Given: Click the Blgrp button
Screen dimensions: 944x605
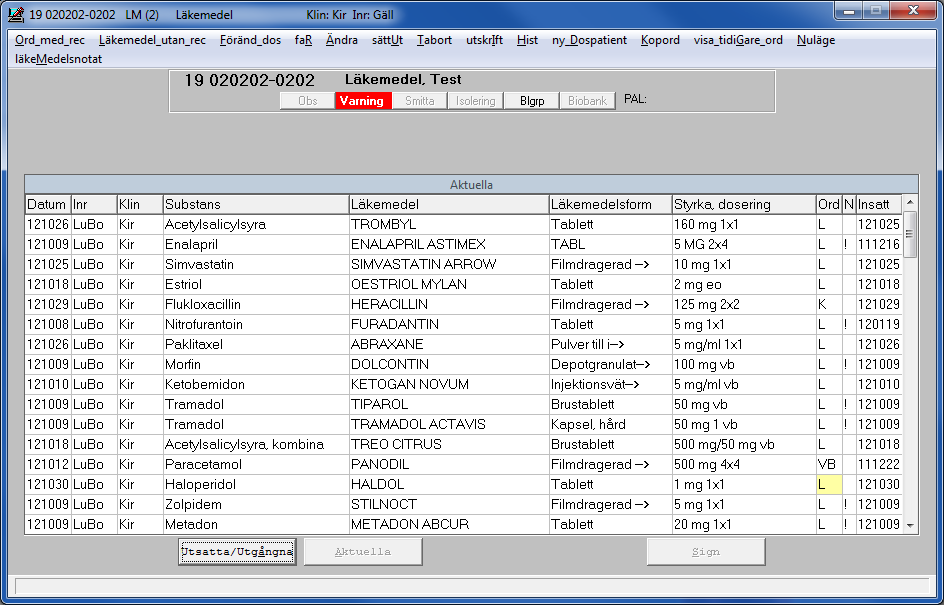Looking at the screenshot, I should click(532, 101).
